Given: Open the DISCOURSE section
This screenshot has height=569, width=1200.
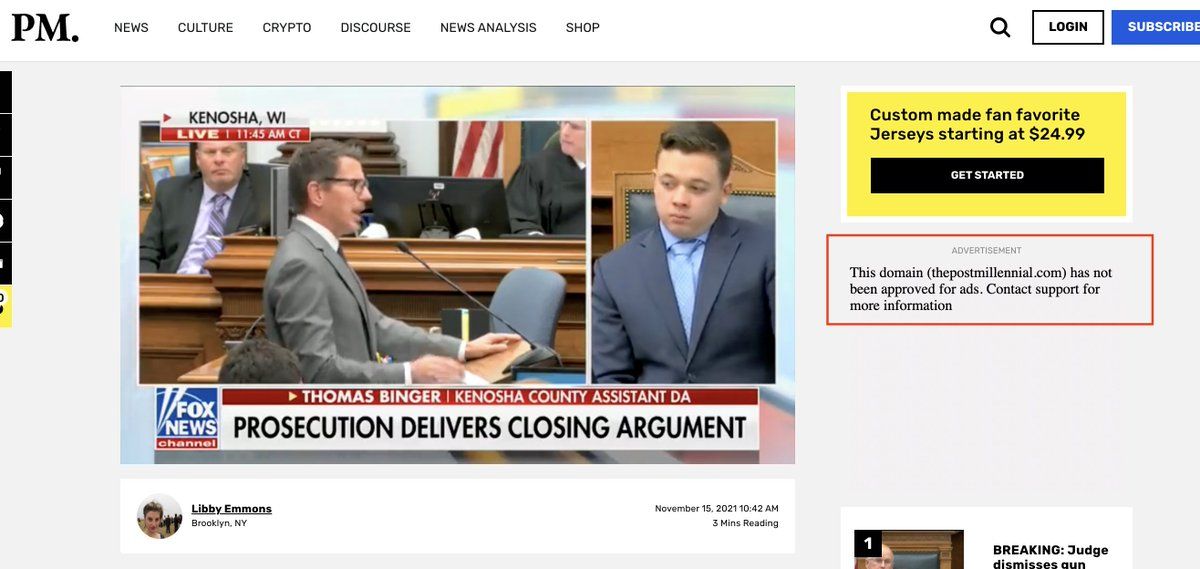Looking at the screenshot, I should click(375, 27).
